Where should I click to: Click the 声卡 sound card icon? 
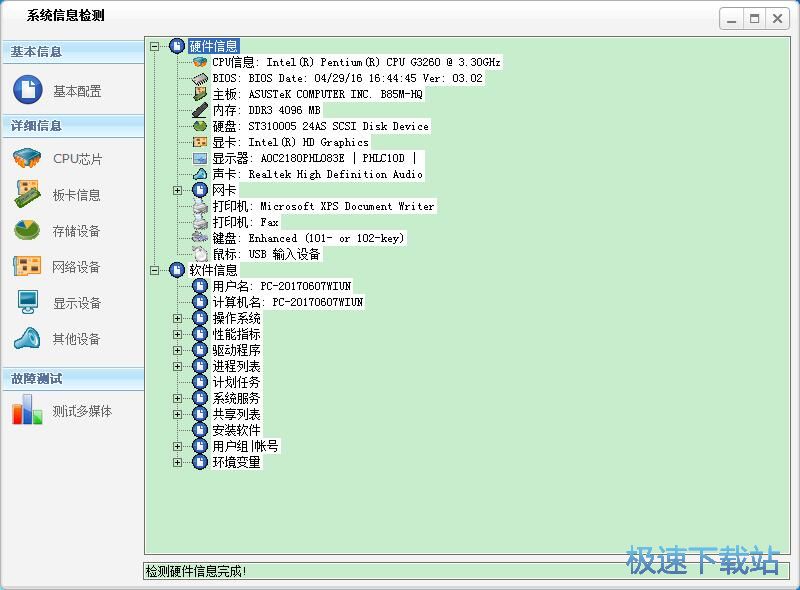200,174
